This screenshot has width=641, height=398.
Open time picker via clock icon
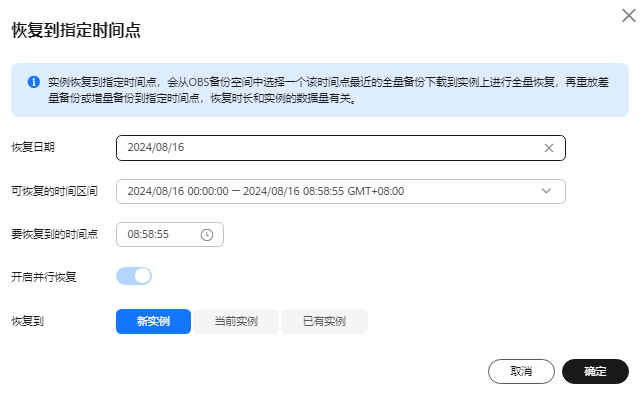pyautogui.click(x=207, y=235)
